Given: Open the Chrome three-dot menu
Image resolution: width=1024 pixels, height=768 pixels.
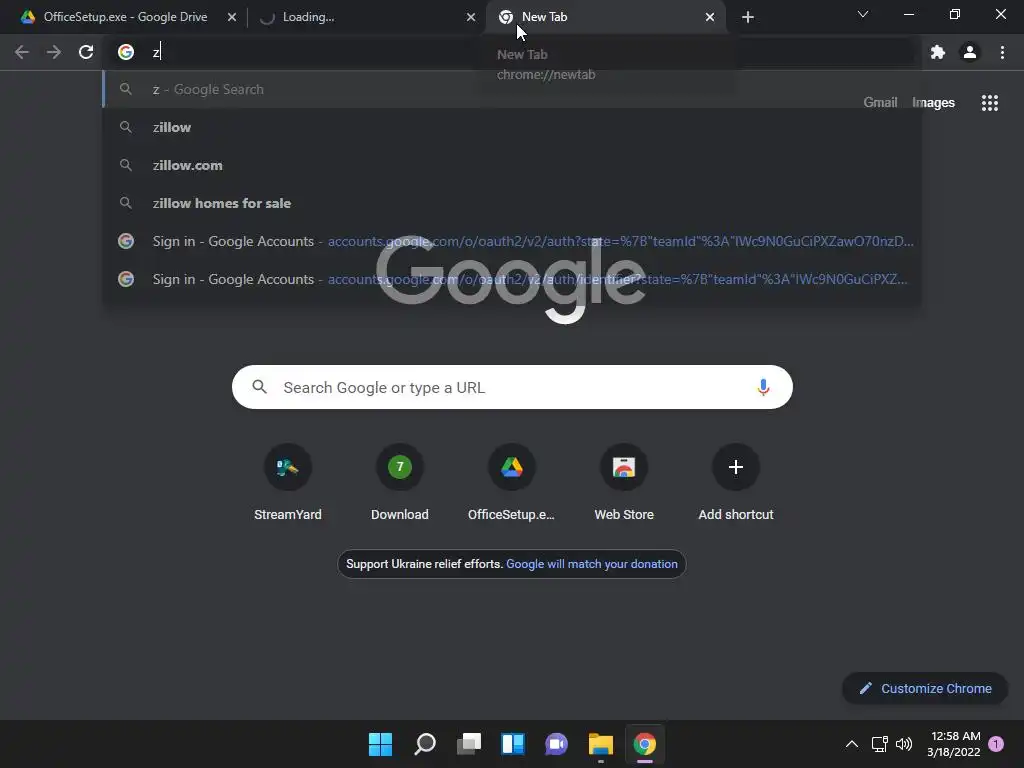Looking at the screenshot, I should (x=1002, y=52).
